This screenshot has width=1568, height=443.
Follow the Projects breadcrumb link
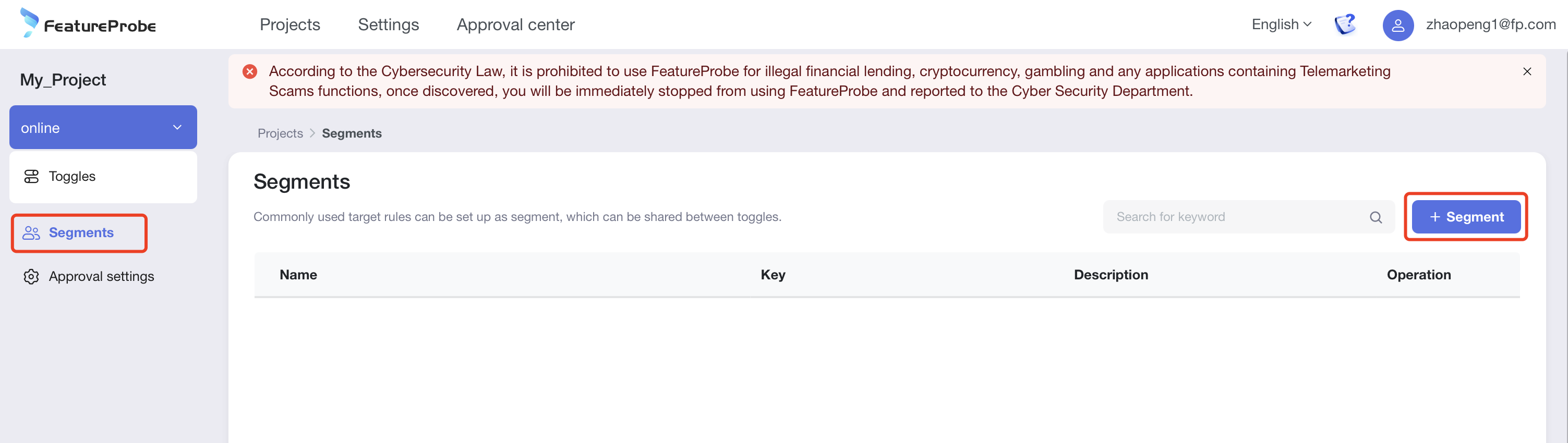(x=280, y=133)
